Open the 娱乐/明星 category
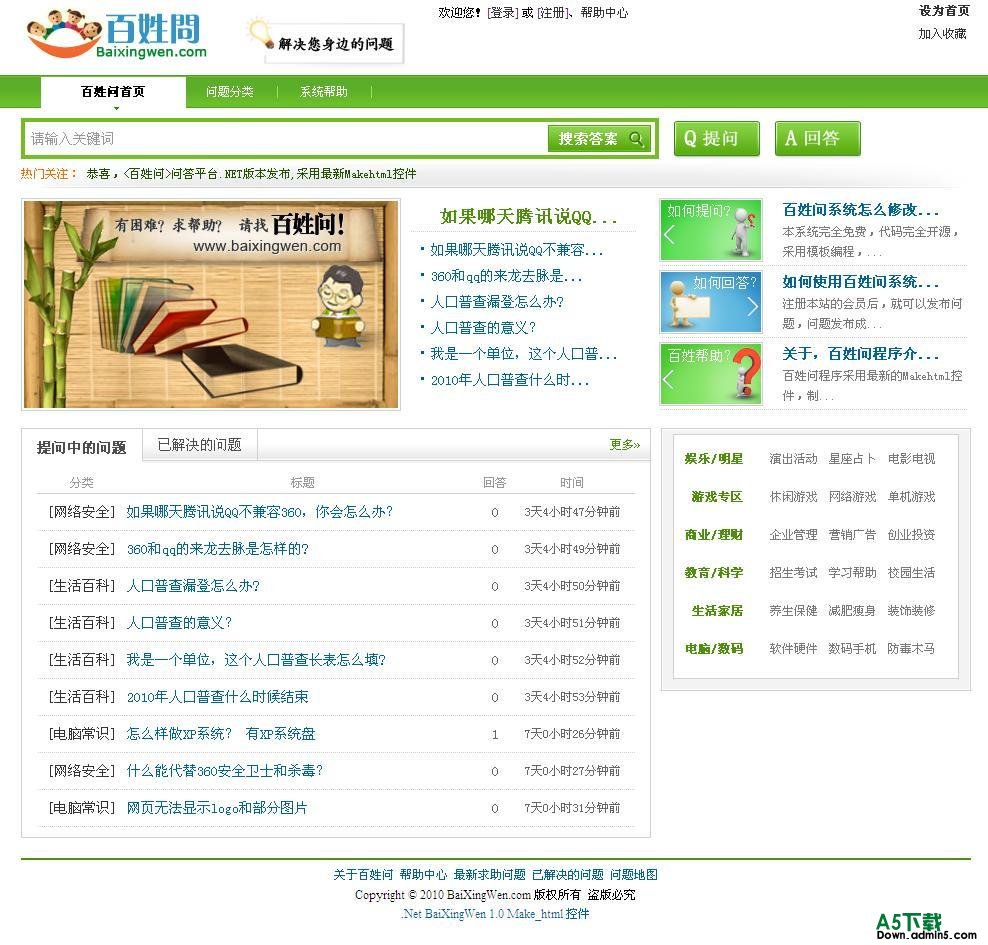 click(714, 459)
